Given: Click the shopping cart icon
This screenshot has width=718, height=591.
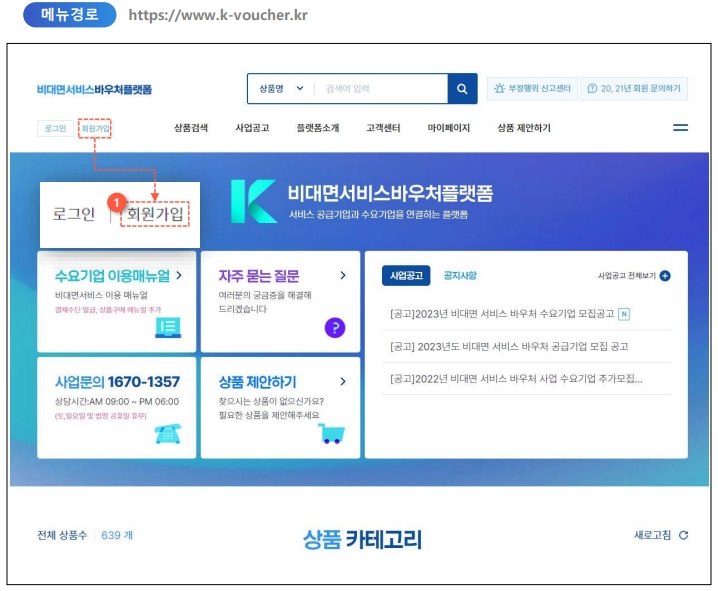Looking at the screenshot, I should coord(332,434).
